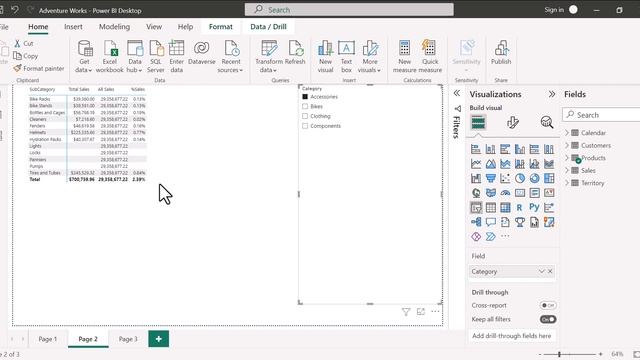Click the title bar Search box

[349, 9]
